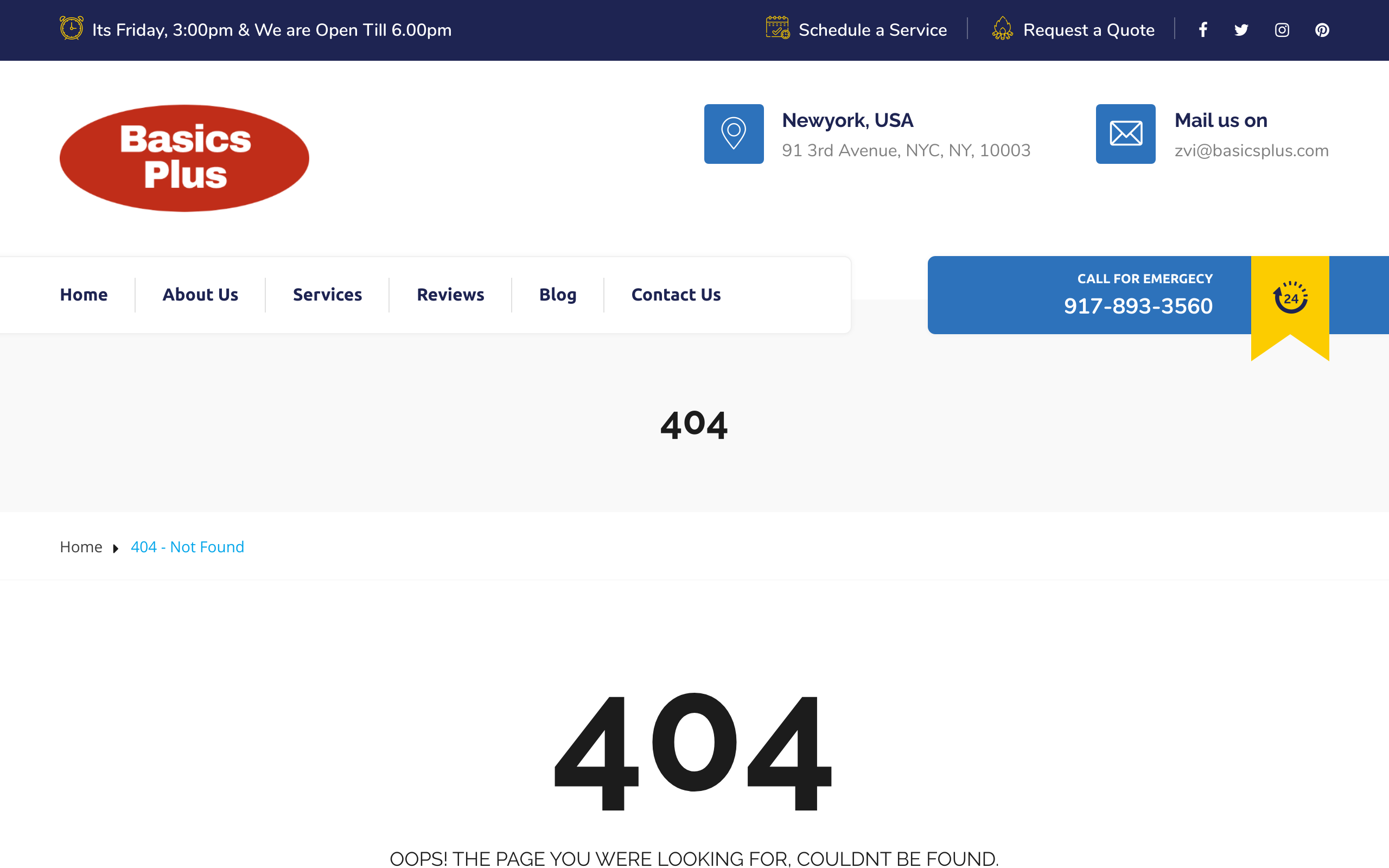Call emergency number 917-893-3560

(1138, 306)
